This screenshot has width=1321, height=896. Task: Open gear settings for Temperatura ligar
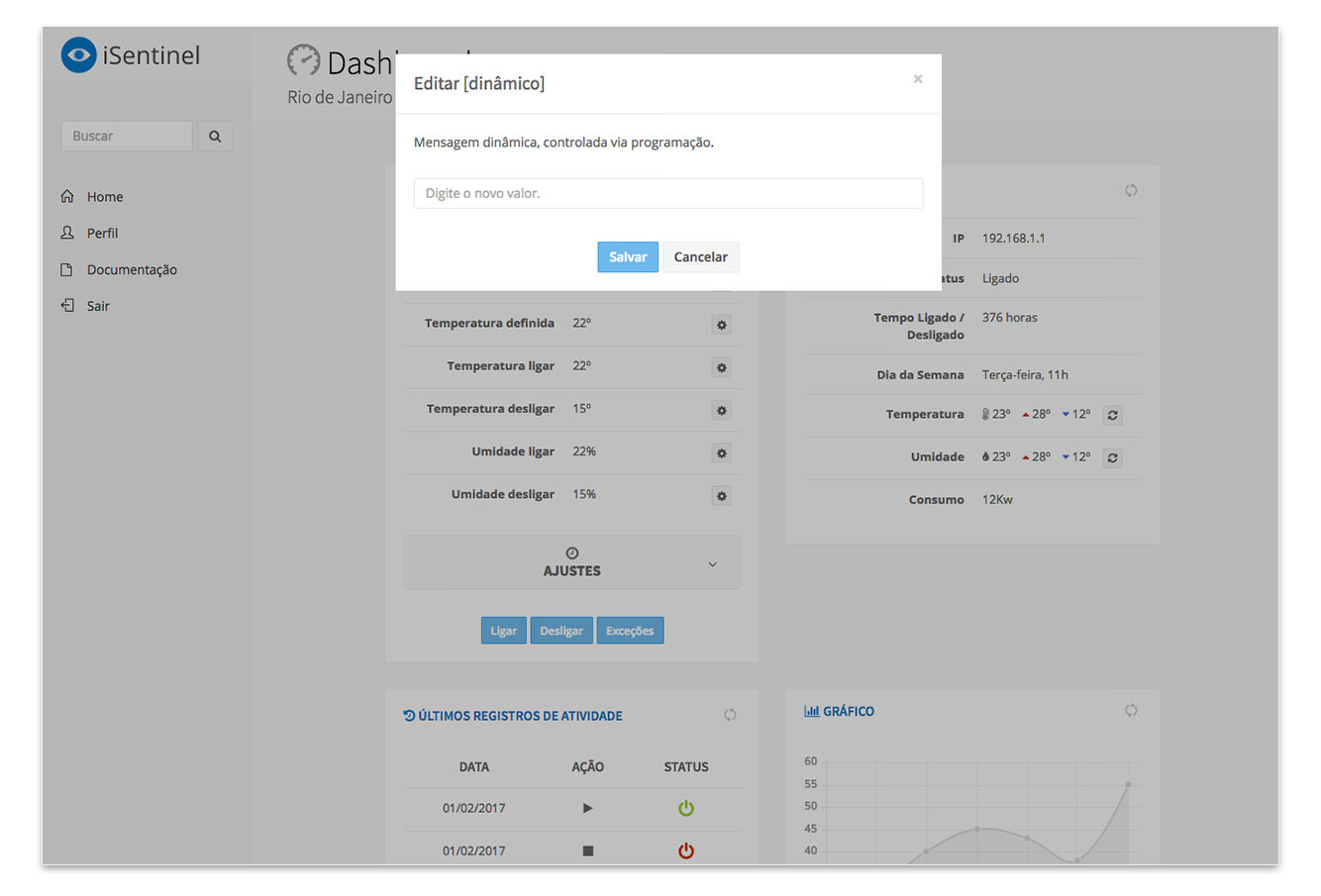[x=721, y=367]
